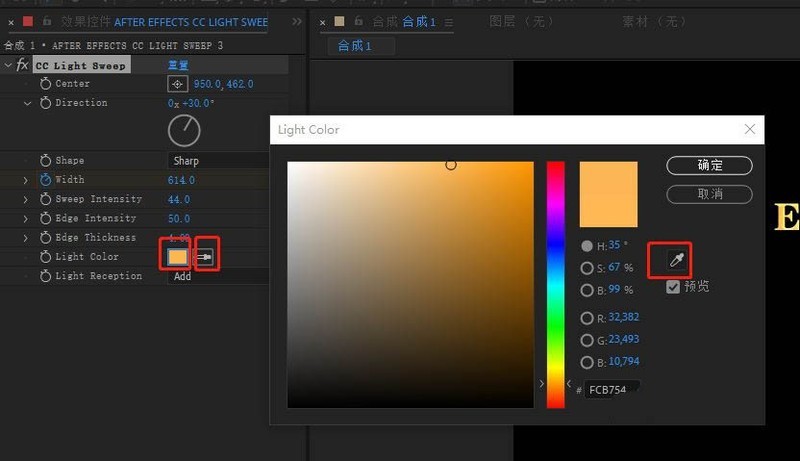Expand the Width property triangle
Viewport: 800px width, 461px height.
[26, 180]
